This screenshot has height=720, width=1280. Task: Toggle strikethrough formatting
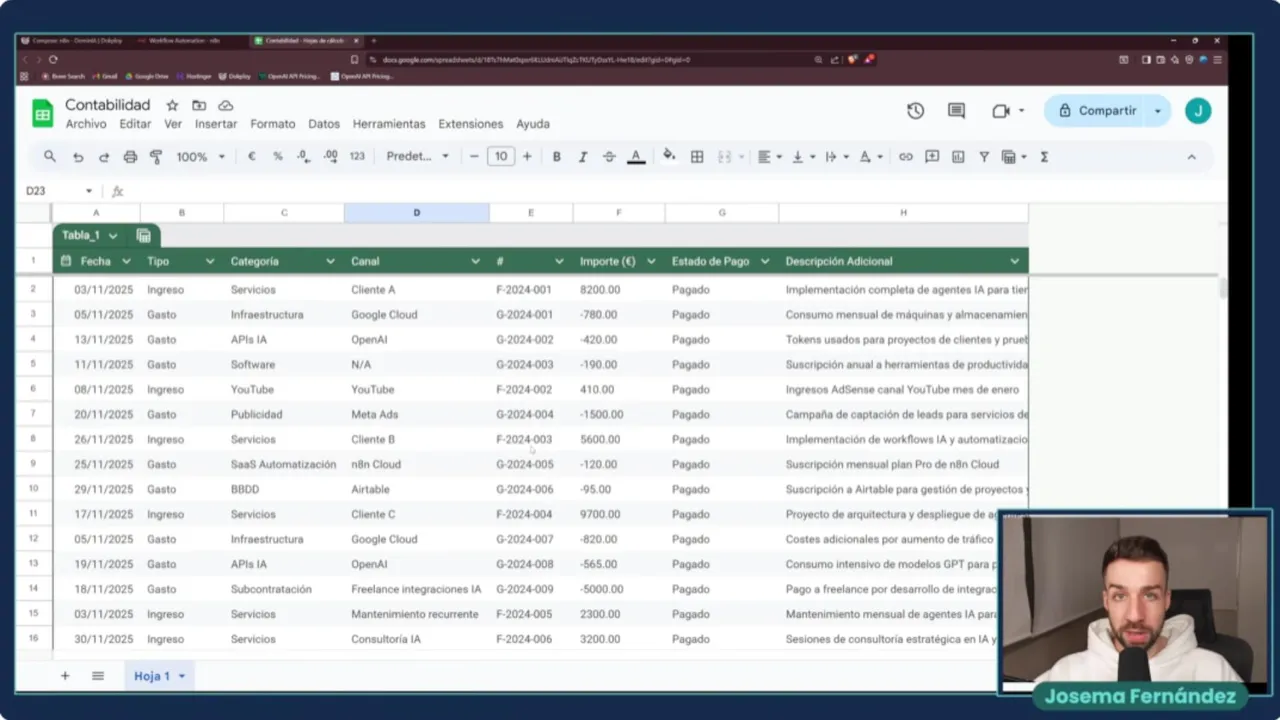coord(609,157)
